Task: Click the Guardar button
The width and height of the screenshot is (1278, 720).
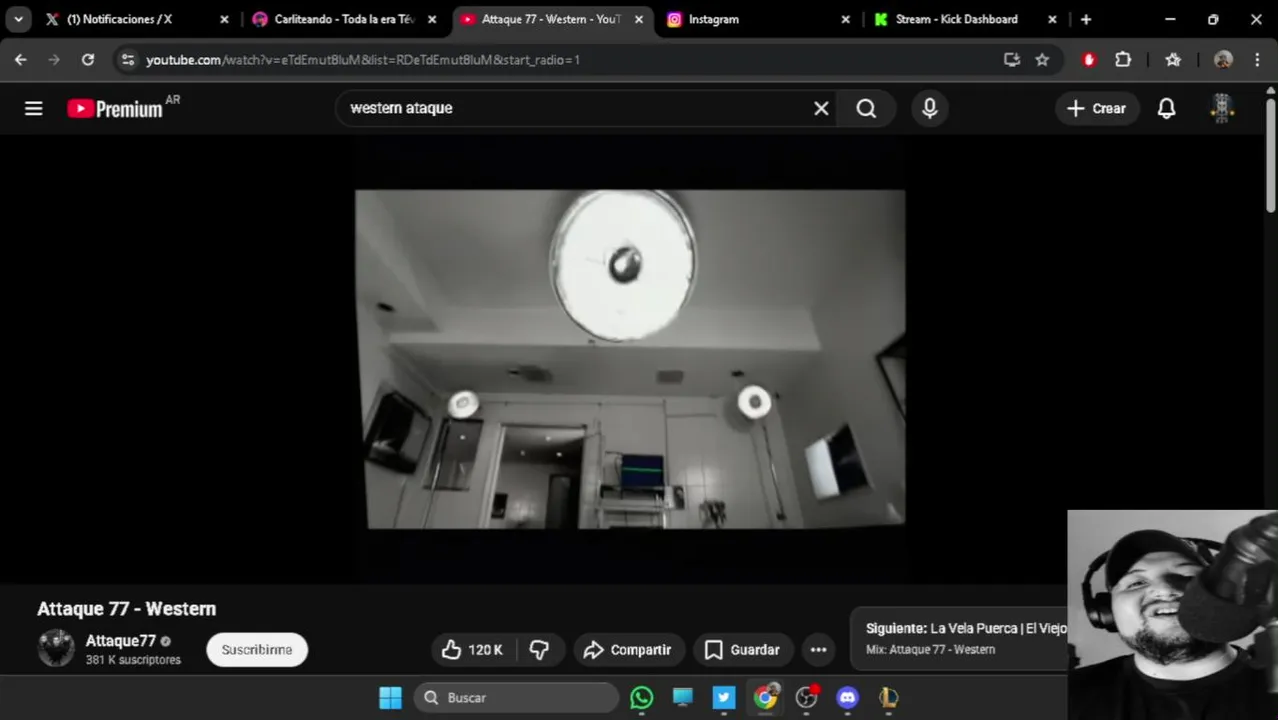Action: pos(742,650)
